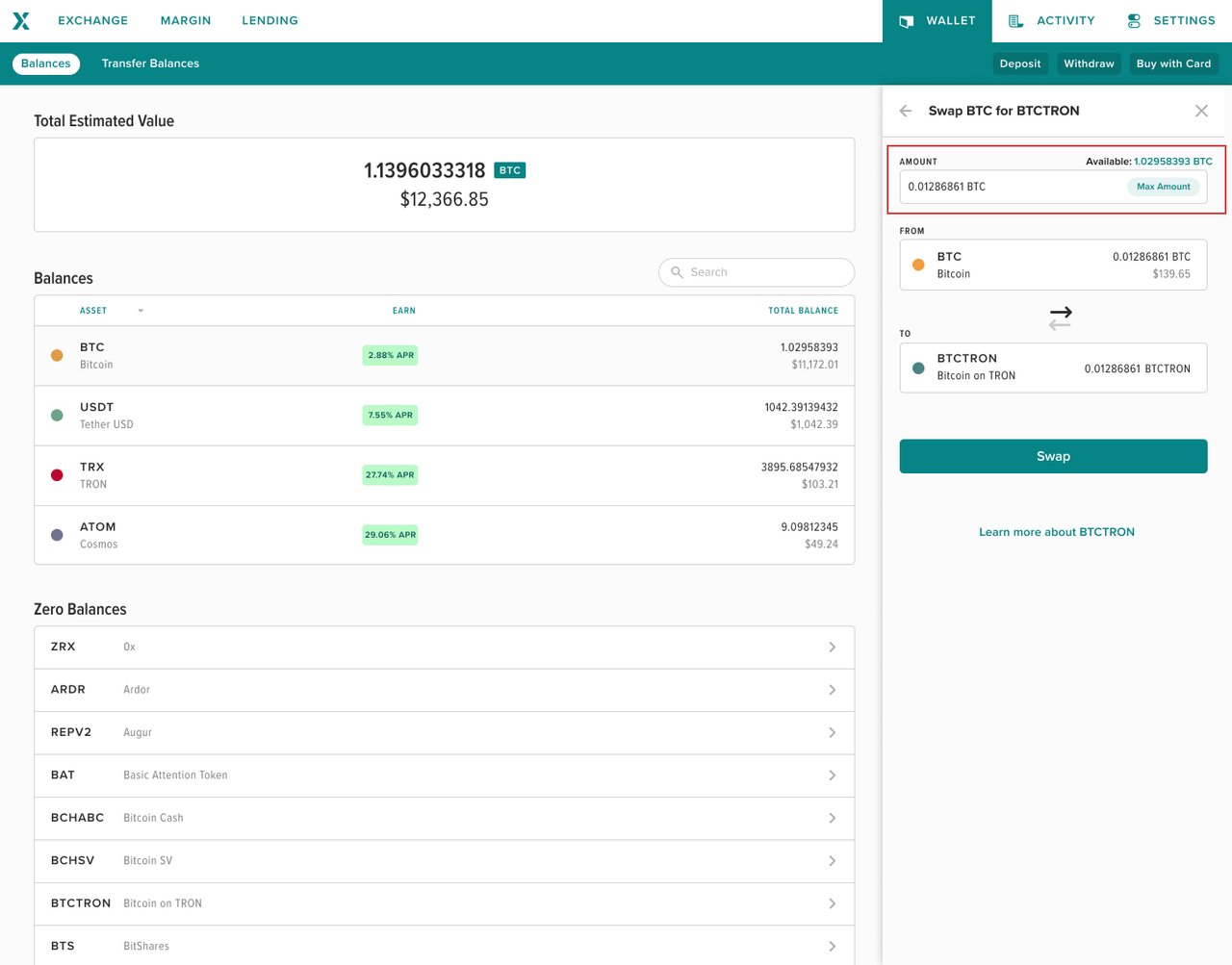Click the available 1.02958393 BTC balance link
The width and height of the screenshot is (1232, 965).
(x=1173, y=162)
